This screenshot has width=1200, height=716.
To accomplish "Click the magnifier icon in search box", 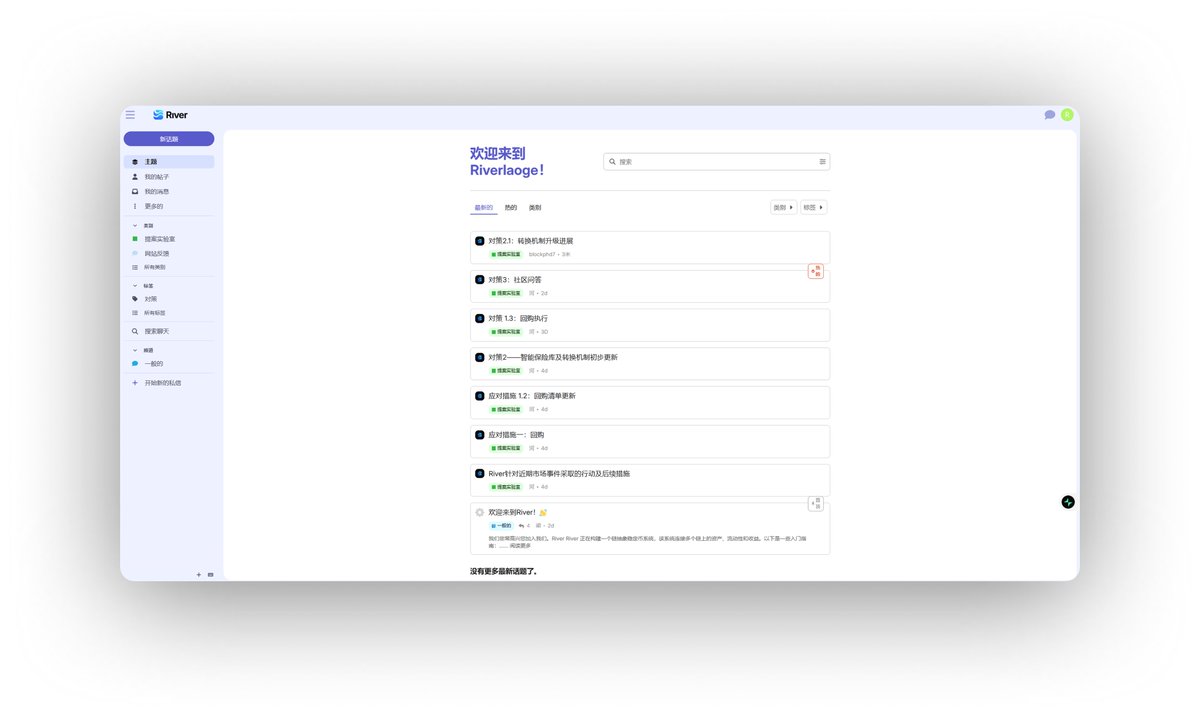I will click(x=612, y=161).
